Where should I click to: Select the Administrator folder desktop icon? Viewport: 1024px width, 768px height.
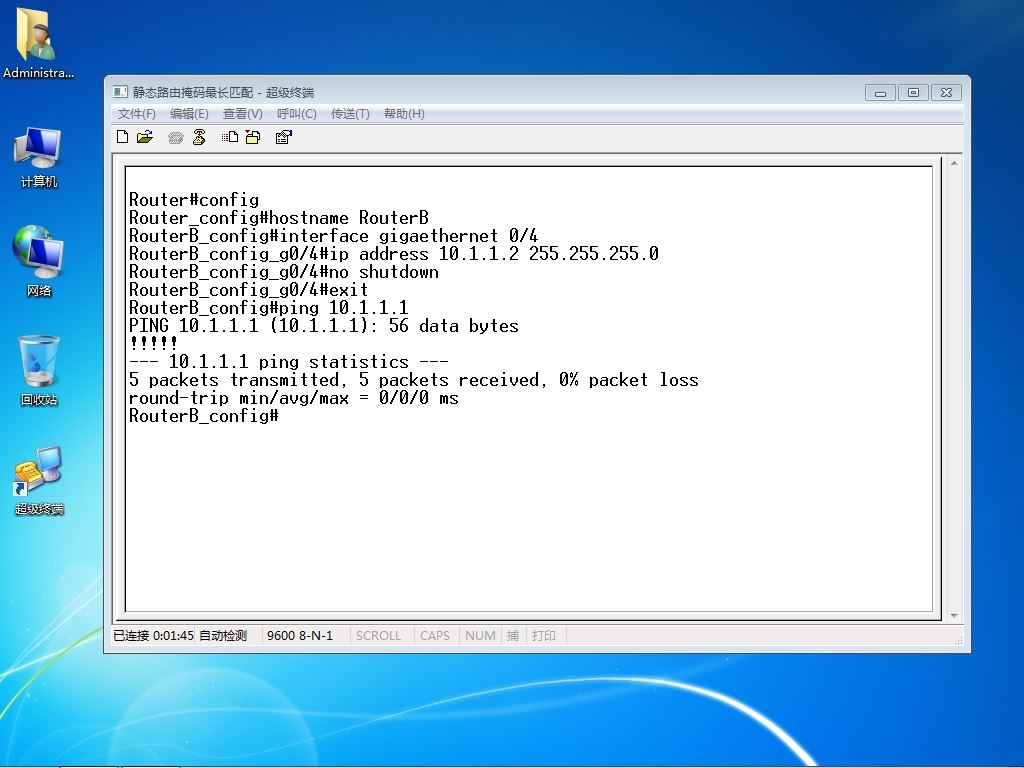(x=38, y=42)
